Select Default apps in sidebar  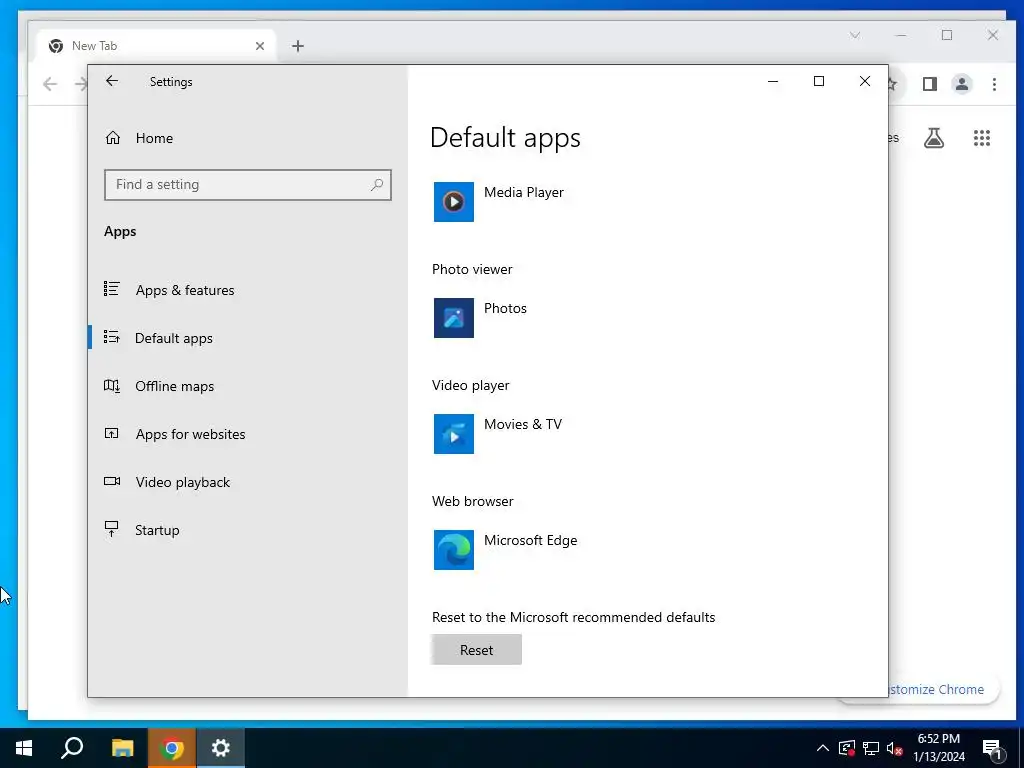click(174, 338)
